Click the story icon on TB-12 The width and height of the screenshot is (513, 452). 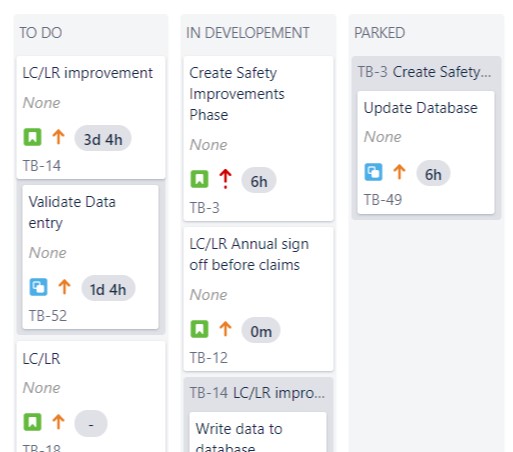[199, 329]
